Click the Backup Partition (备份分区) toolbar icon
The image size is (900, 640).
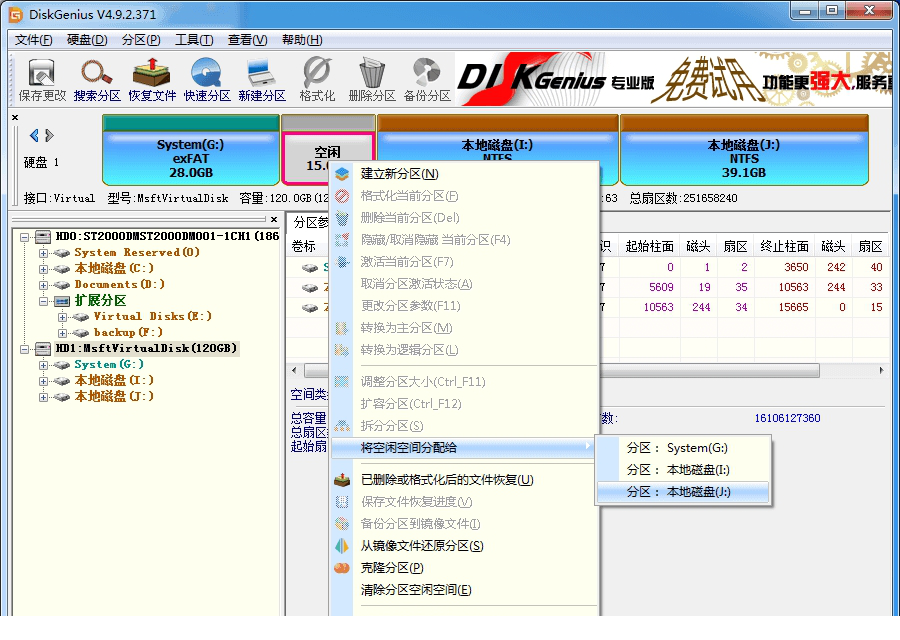pos(427,80)
